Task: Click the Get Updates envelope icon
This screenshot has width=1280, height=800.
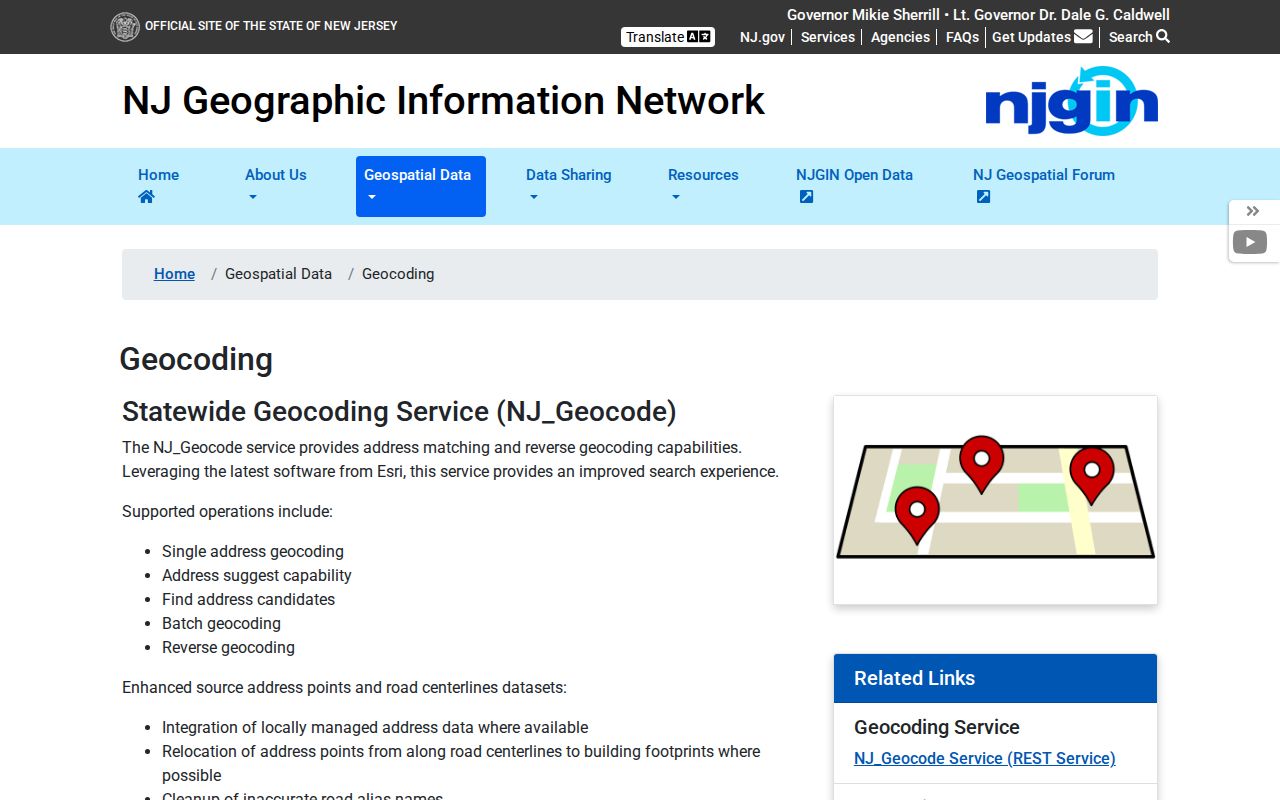Action: tap(1083, 37)
